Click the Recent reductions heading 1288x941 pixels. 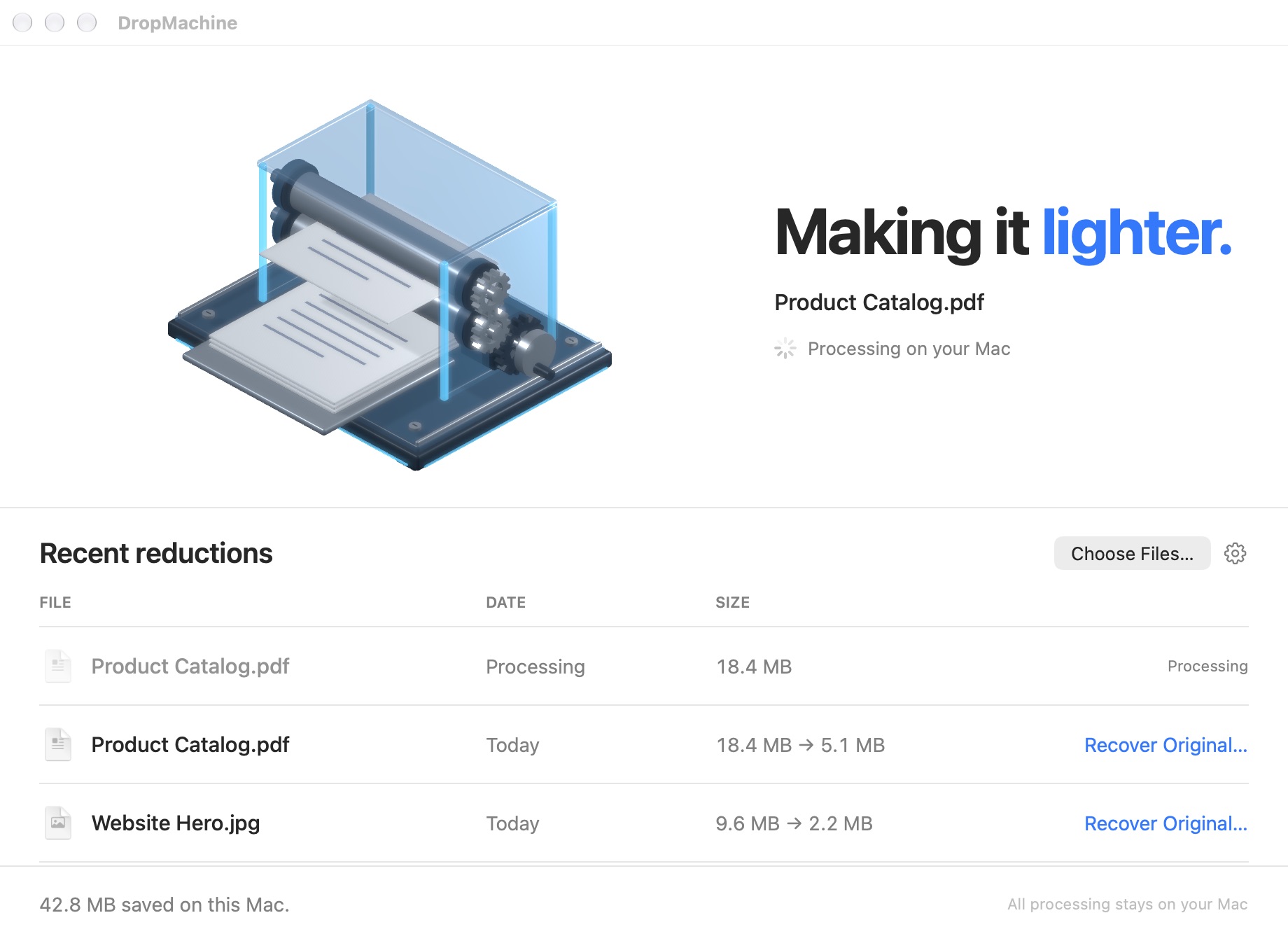(156, 553)
